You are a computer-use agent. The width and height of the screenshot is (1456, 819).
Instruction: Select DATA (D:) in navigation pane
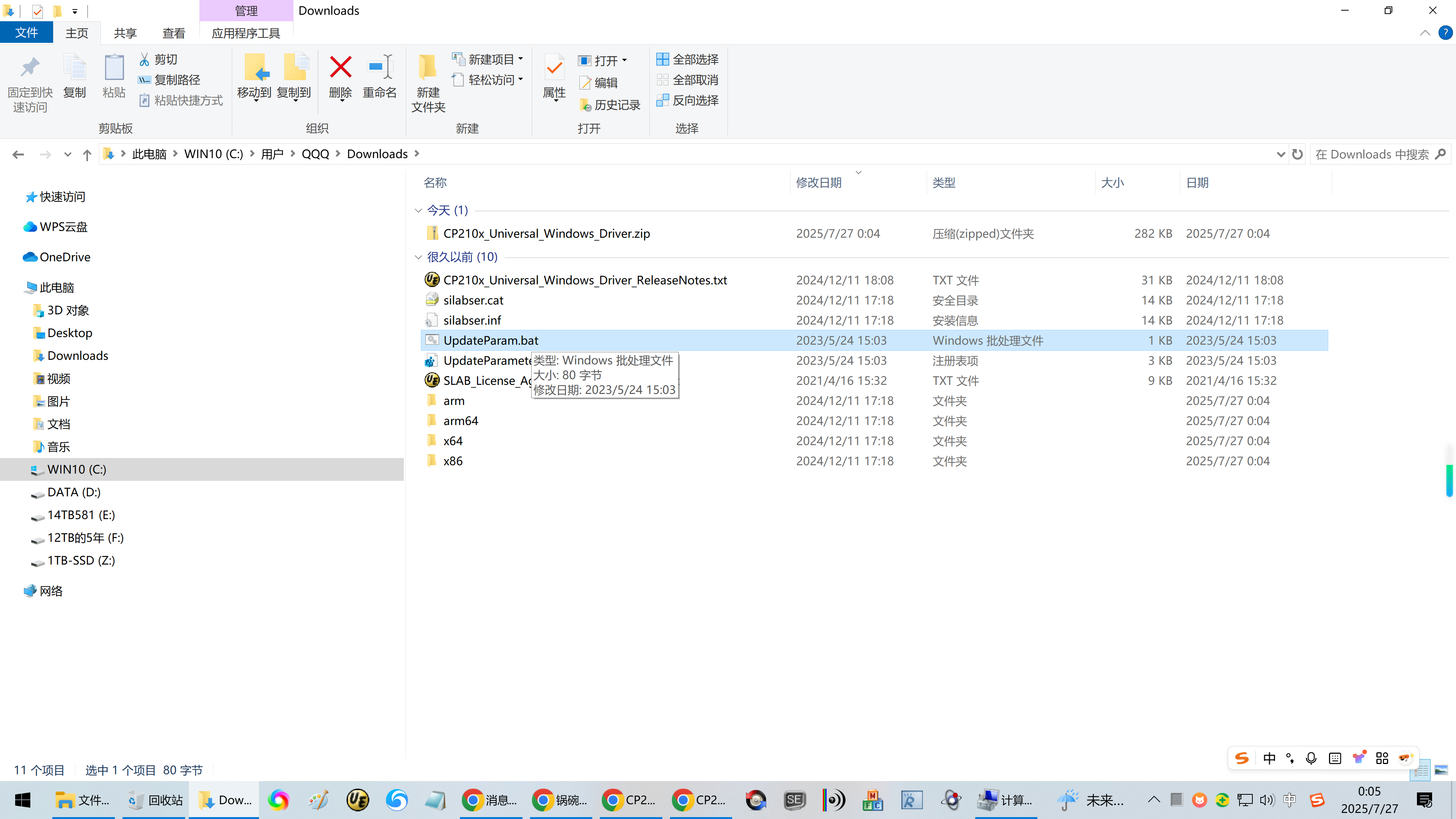(74, 492)
